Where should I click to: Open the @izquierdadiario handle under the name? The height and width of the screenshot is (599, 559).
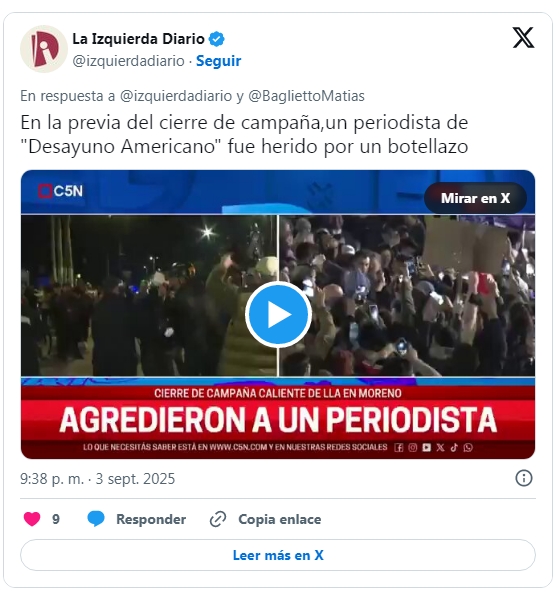(128, 61)
